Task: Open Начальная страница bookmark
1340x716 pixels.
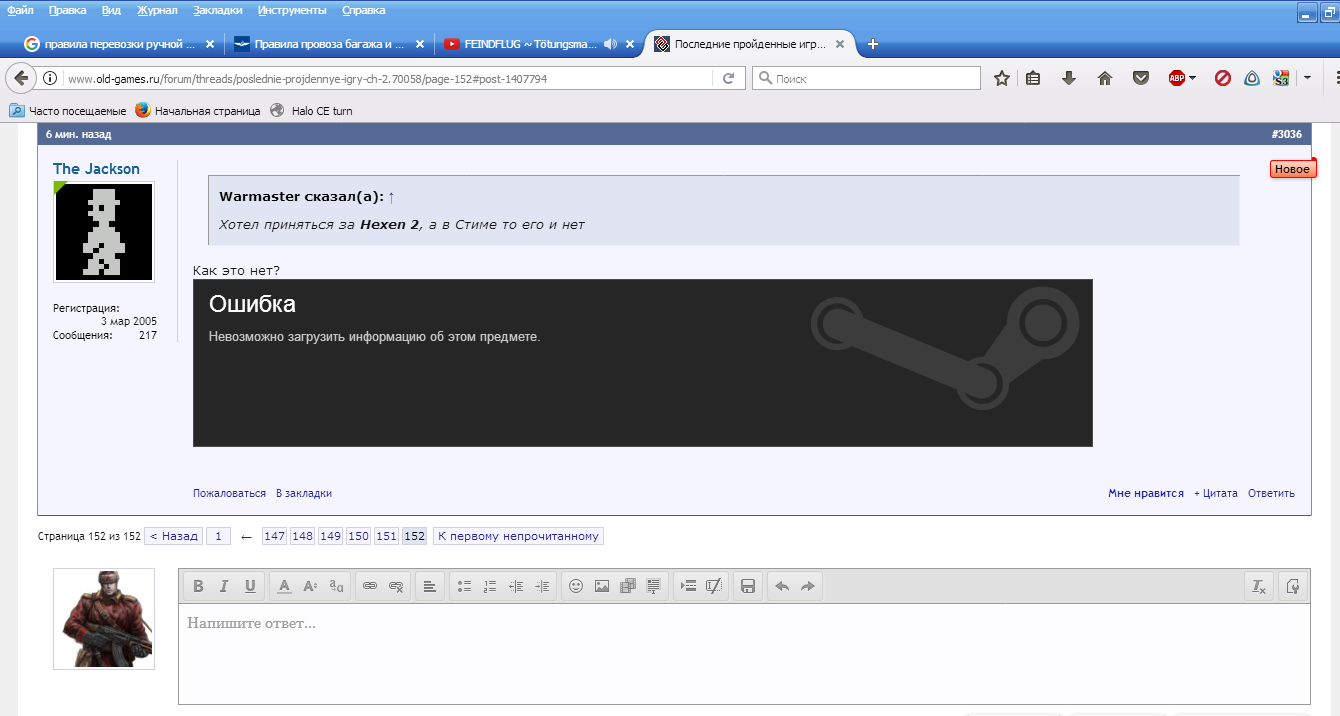Action: [x=198, y=111]
